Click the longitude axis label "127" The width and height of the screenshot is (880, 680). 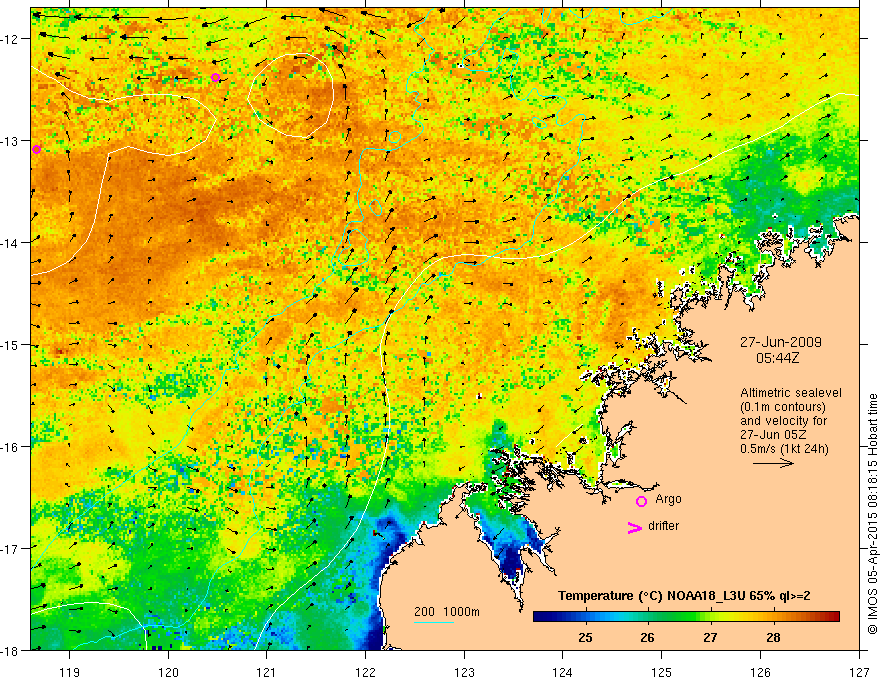click(859, 672)
